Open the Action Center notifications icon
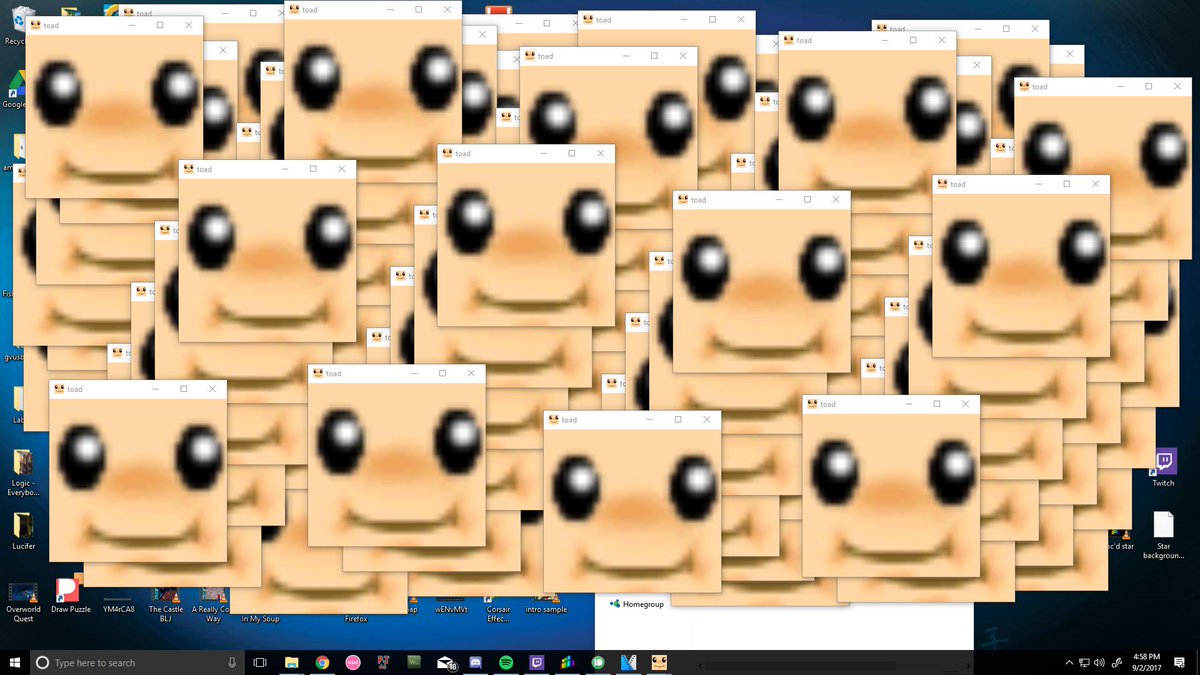The image size is (1200, 675). [1180, 662]
